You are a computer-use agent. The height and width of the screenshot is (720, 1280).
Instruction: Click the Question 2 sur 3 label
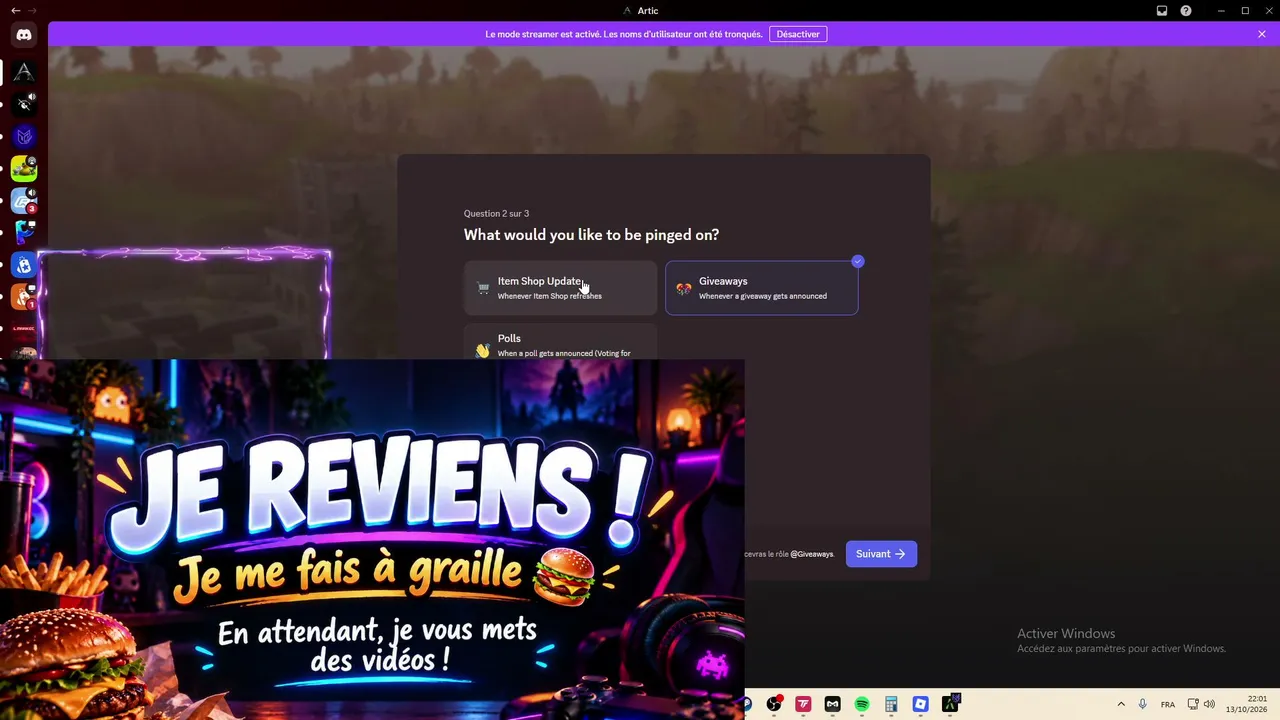(496, 213)
